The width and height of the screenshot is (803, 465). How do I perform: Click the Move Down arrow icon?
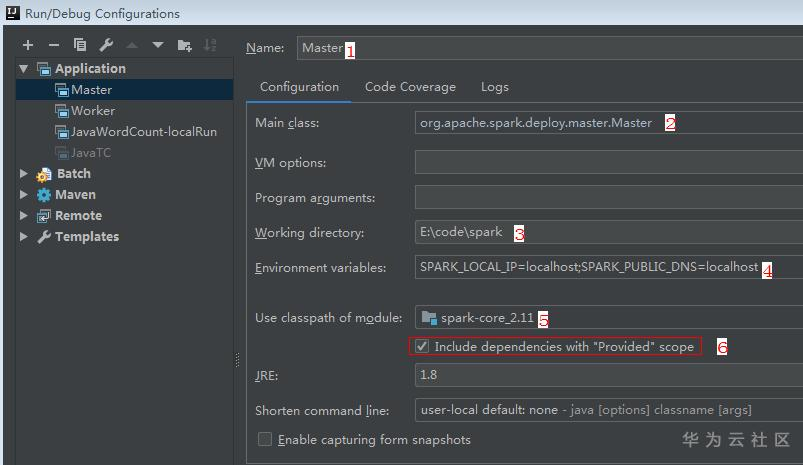pyautogui.click(x=158, y=45)
